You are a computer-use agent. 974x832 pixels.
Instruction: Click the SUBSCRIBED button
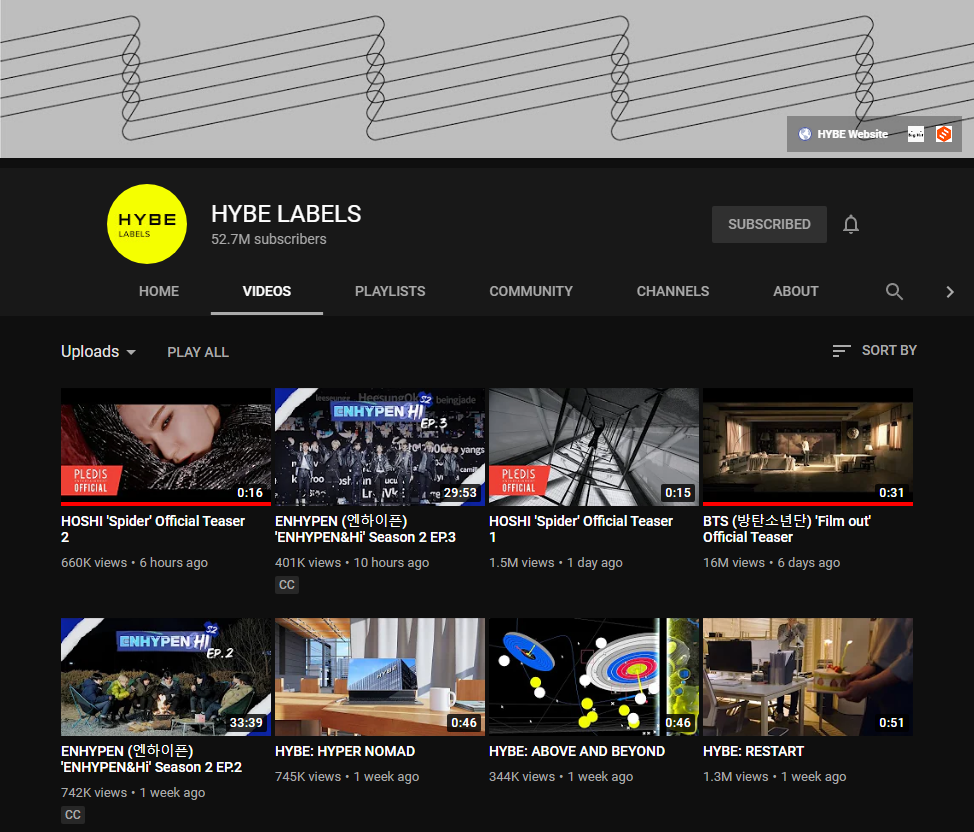(769, 224)
